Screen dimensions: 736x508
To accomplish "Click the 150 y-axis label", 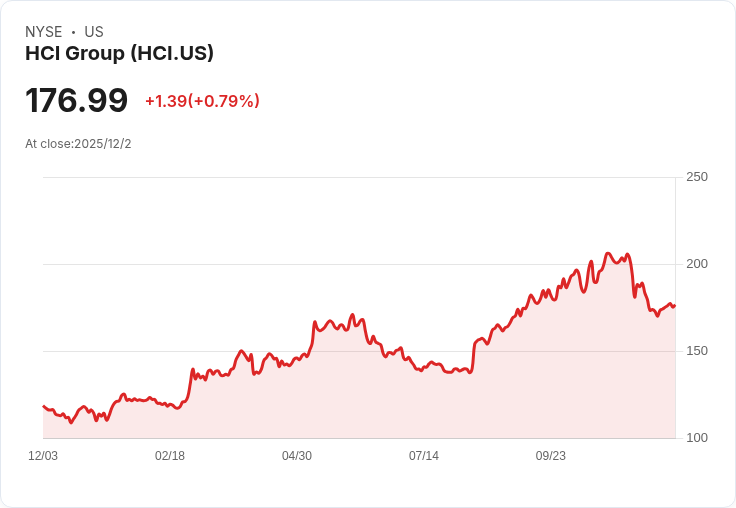I will click(x=696, y=351).
